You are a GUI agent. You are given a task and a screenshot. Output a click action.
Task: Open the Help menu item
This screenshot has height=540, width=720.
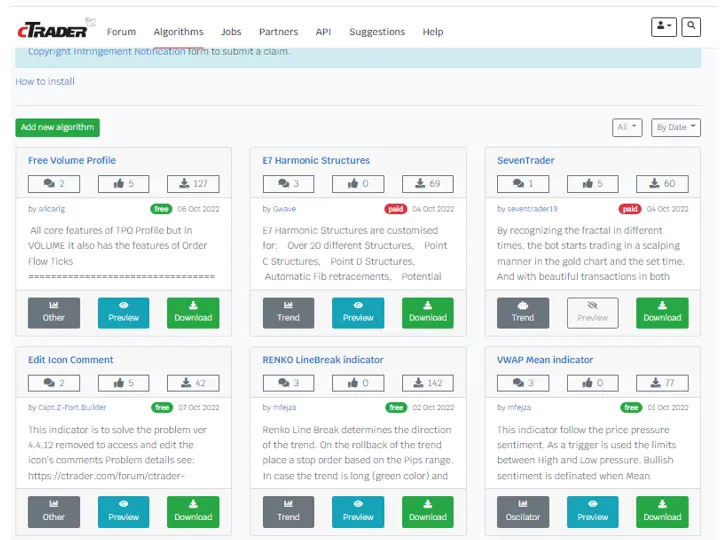tap(433, 32)
